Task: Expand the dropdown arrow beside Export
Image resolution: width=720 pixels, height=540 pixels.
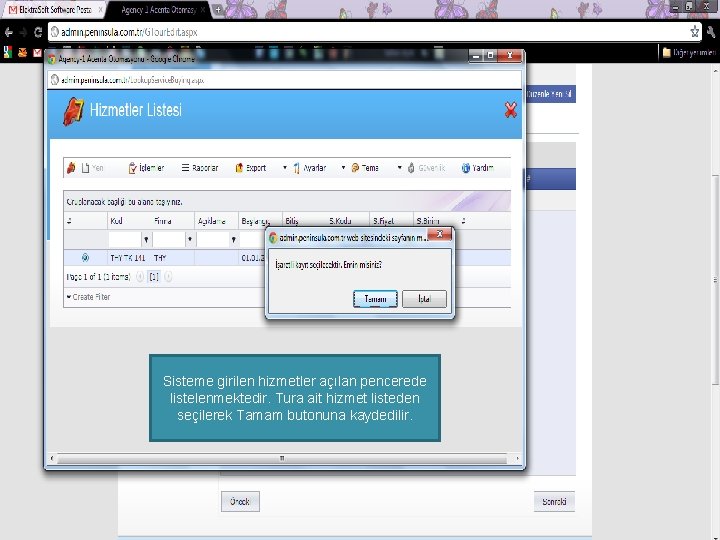Action: [x=285, y=168]
